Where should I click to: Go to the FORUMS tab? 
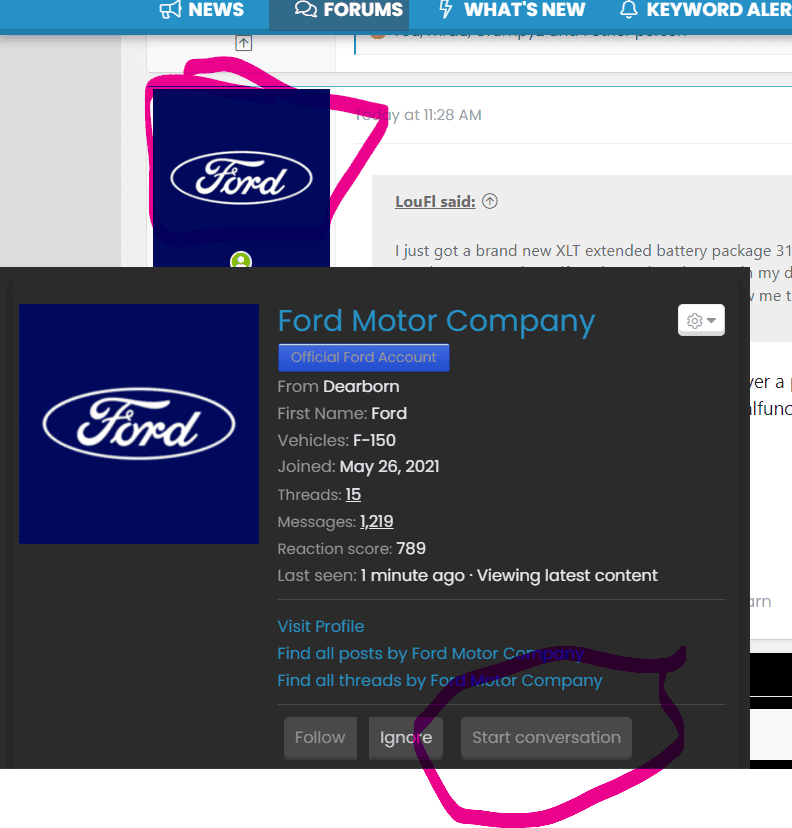(362, 10)
